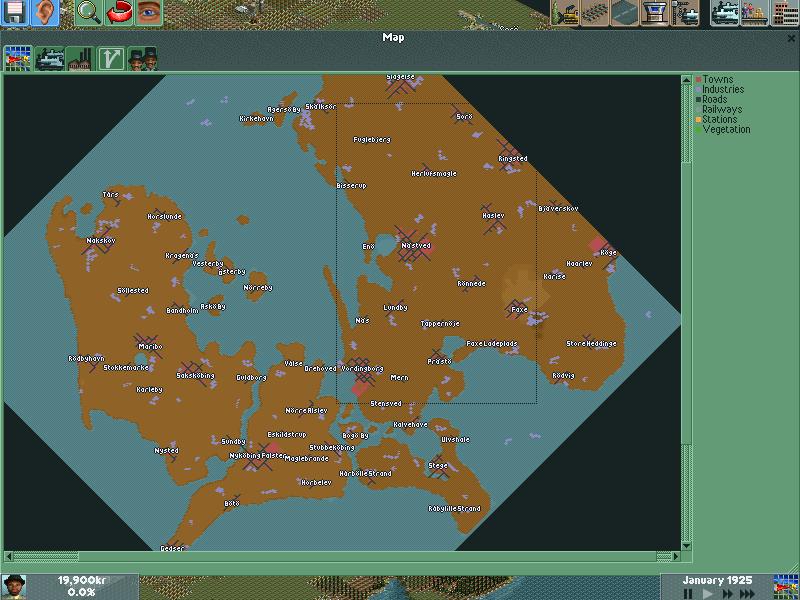Select the magnifying glass zoom tool
This screenshot has height=600, width=800.
point(88,12)
